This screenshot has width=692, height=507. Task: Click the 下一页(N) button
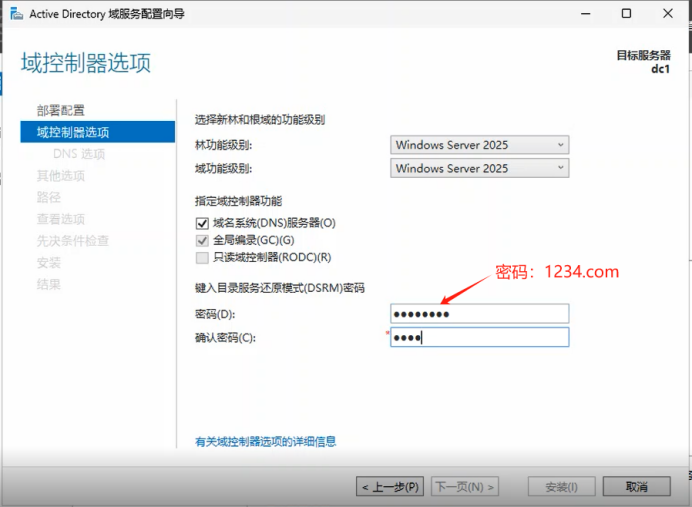click(x=465, y=487)
